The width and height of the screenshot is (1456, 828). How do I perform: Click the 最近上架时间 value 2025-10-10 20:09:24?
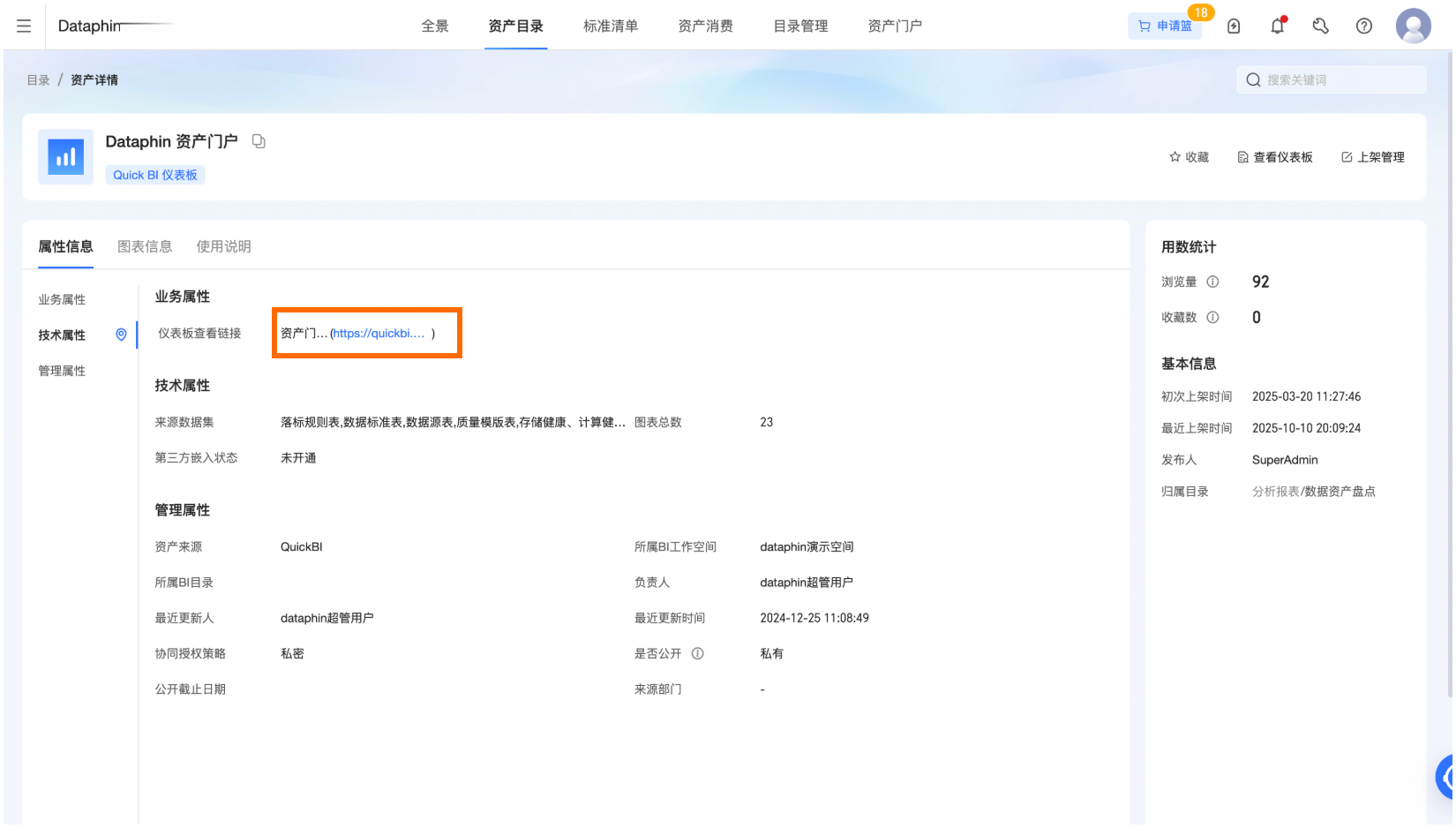pyautogui.click(x=1306, y=428)
